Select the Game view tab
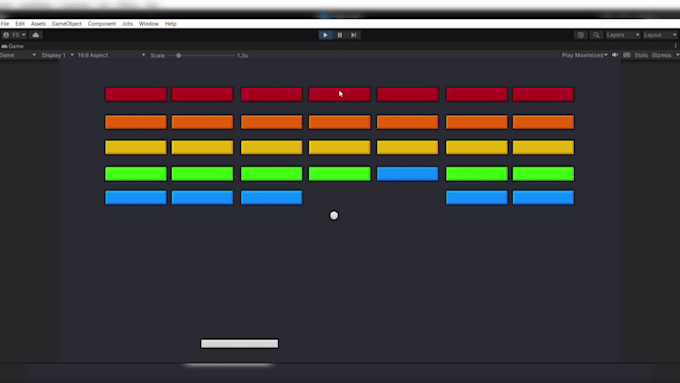This screenshot has height=383, width=680. click(x=13, y=46)
